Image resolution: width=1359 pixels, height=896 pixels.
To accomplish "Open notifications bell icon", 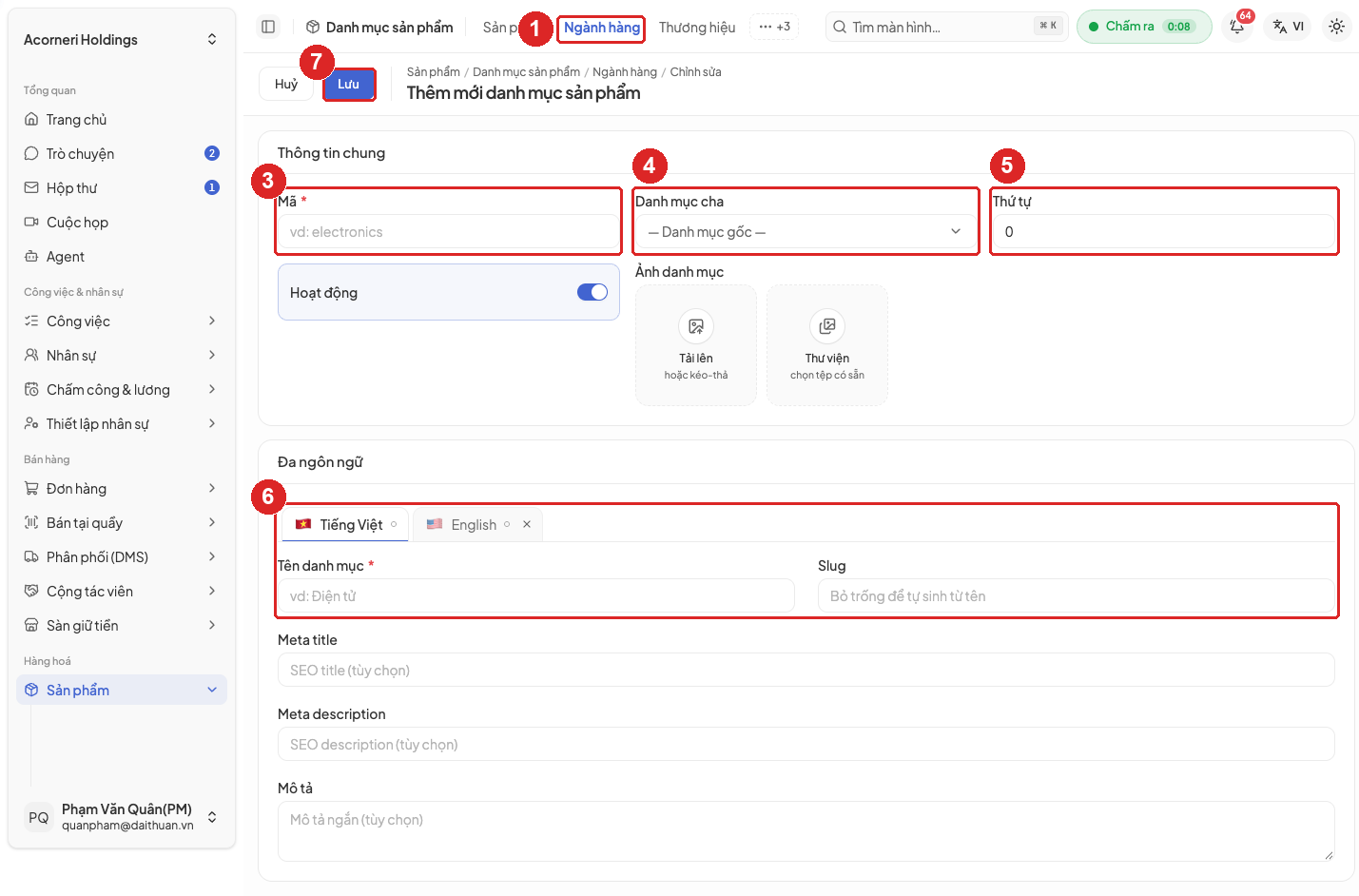I will [1237, 27].
